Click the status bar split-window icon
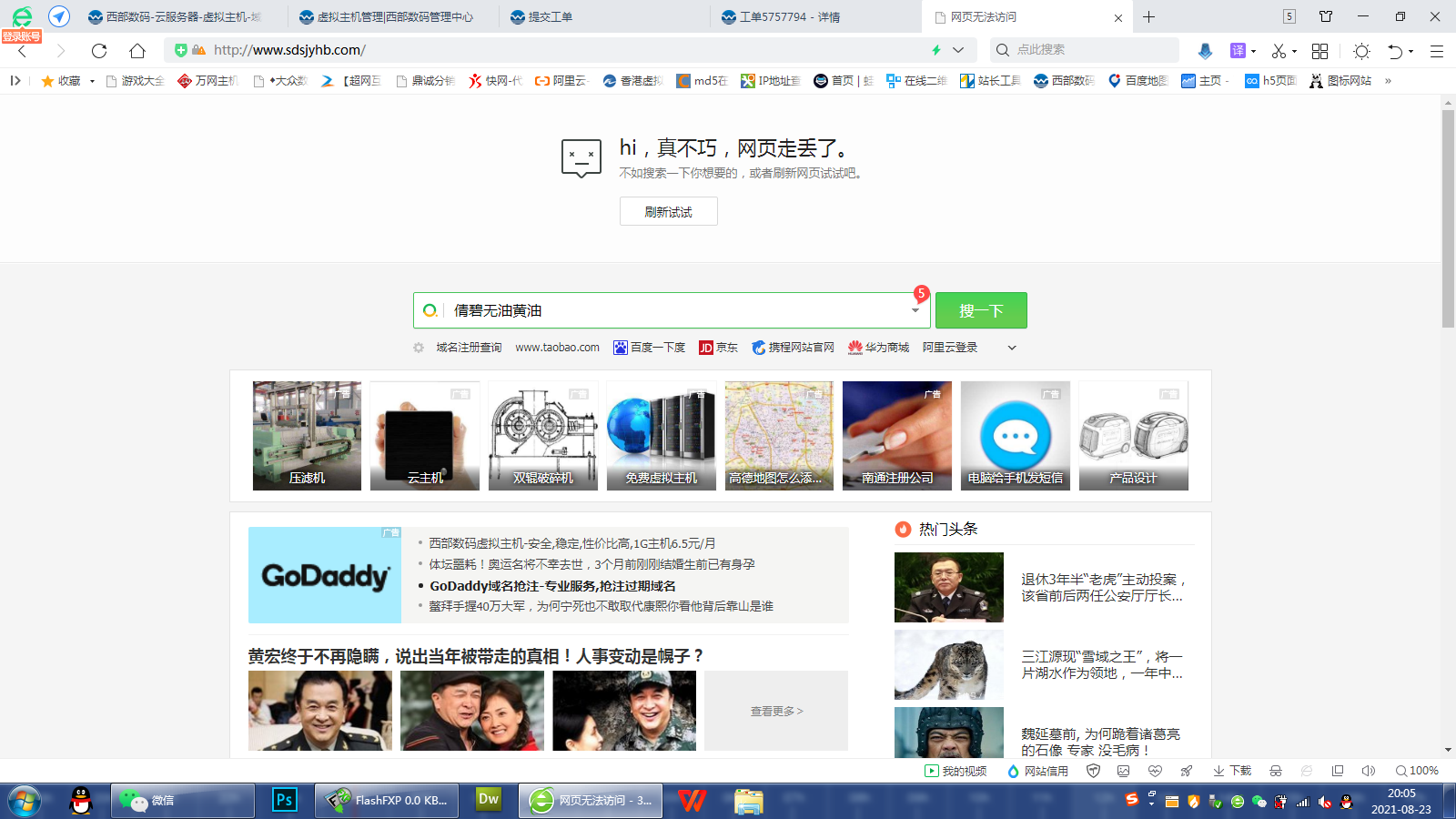The height and width of the screenshot is (819, 1456). point(1338,771)
